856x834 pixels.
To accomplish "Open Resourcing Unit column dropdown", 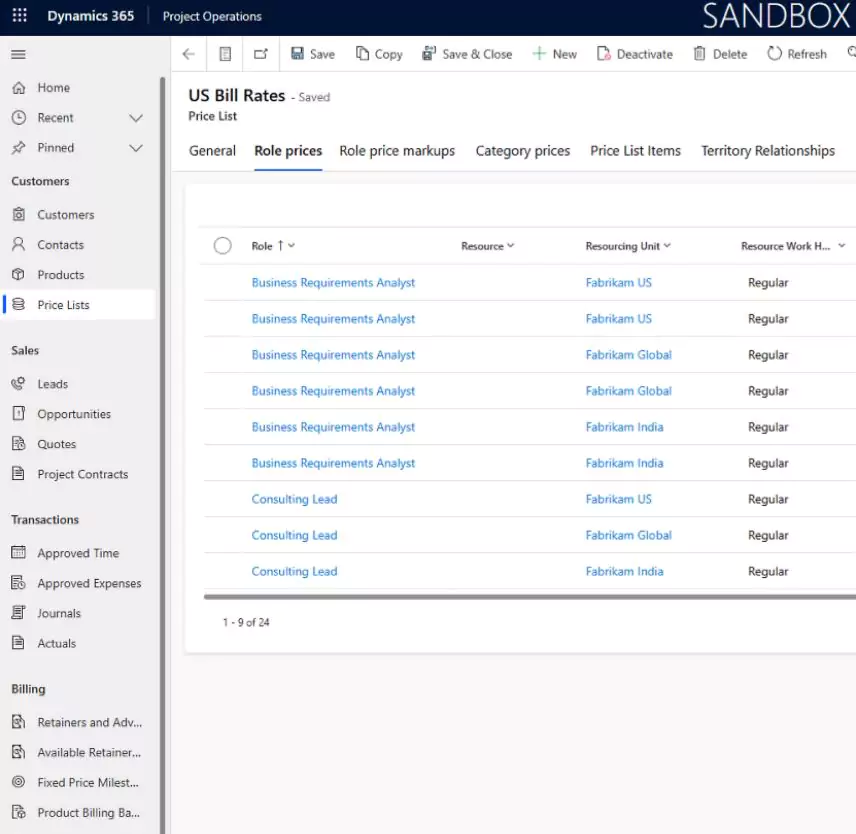I will 667,246.
